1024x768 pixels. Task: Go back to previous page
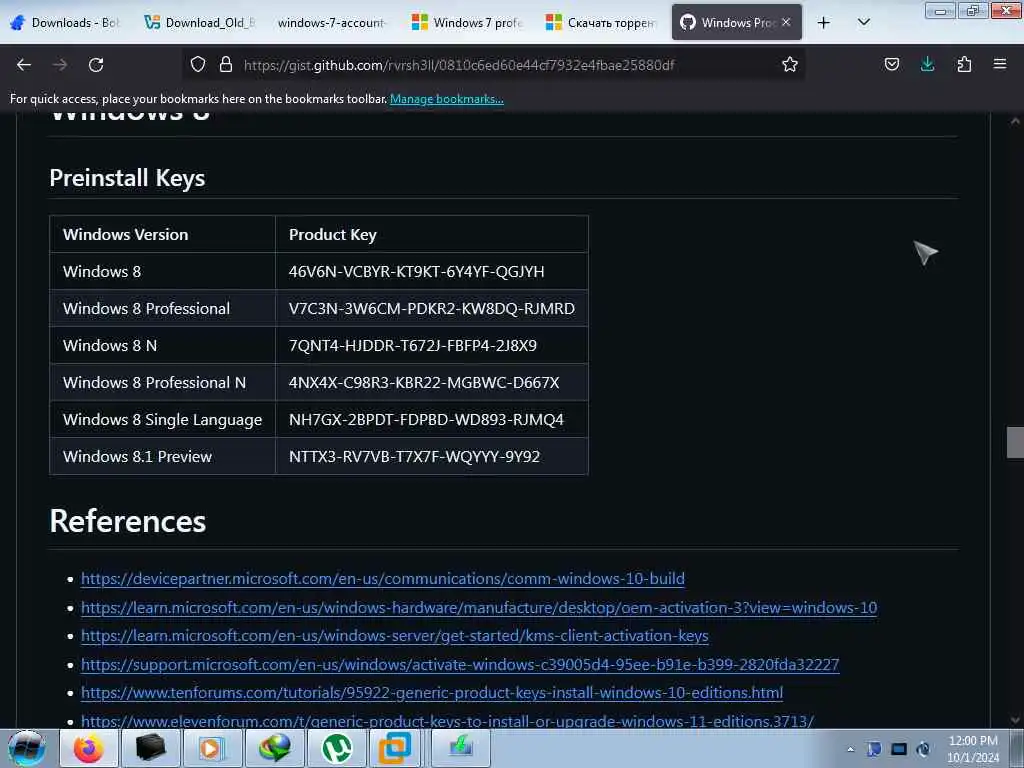[x=24, y=65]
